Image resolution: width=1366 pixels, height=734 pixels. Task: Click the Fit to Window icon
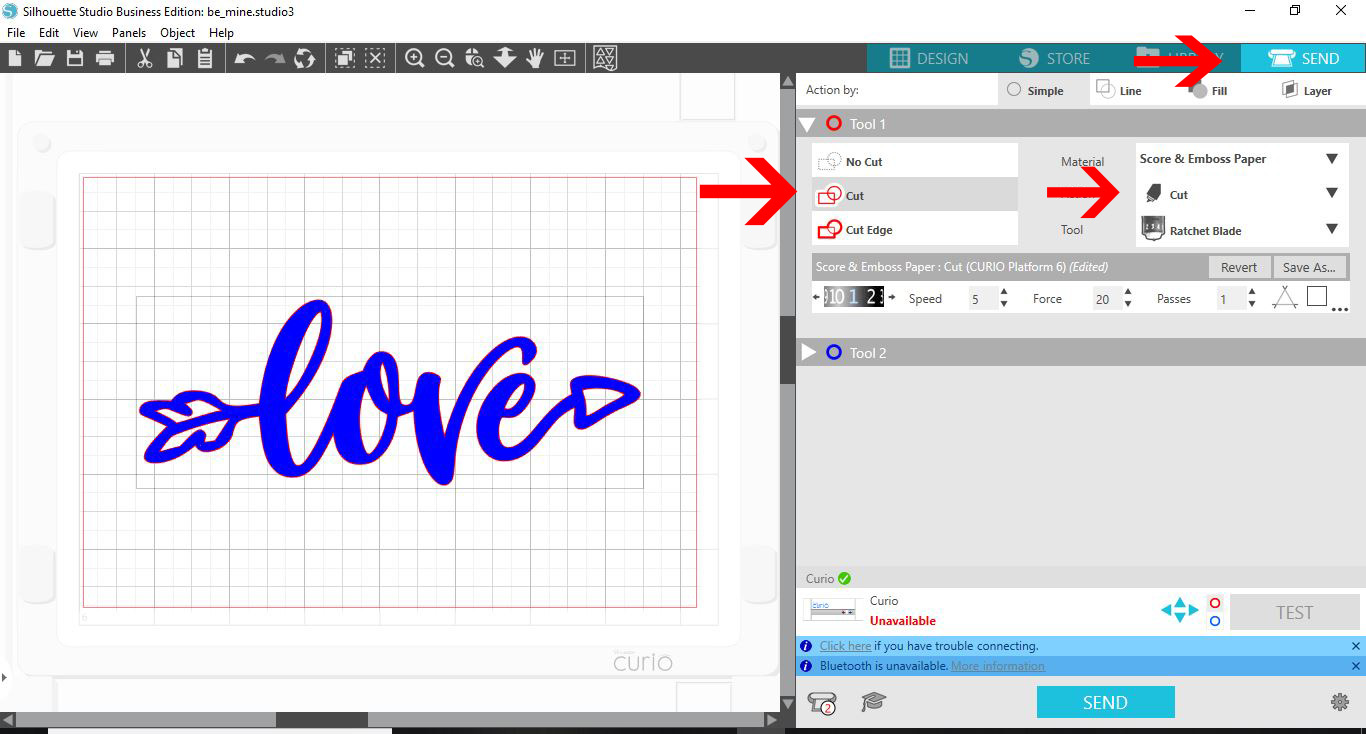click(x=565, y=58)
